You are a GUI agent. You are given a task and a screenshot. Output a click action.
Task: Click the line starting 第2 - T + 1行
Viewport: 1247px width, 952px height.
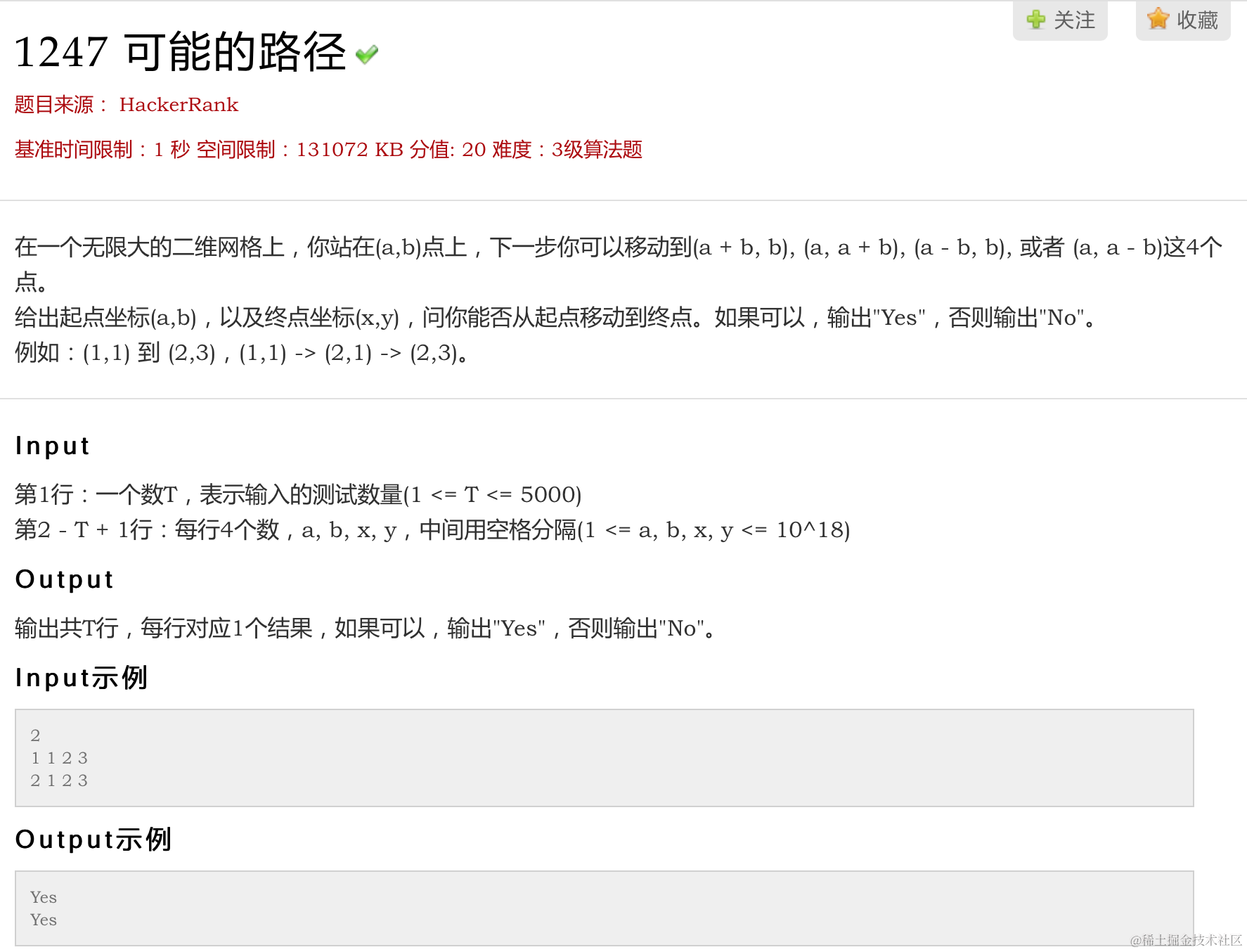432,530
